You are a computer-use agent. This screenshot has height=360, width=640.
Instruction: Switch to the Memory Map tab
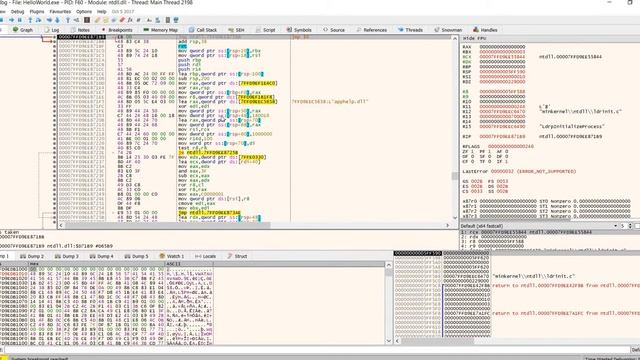click(x=160, y=30)
